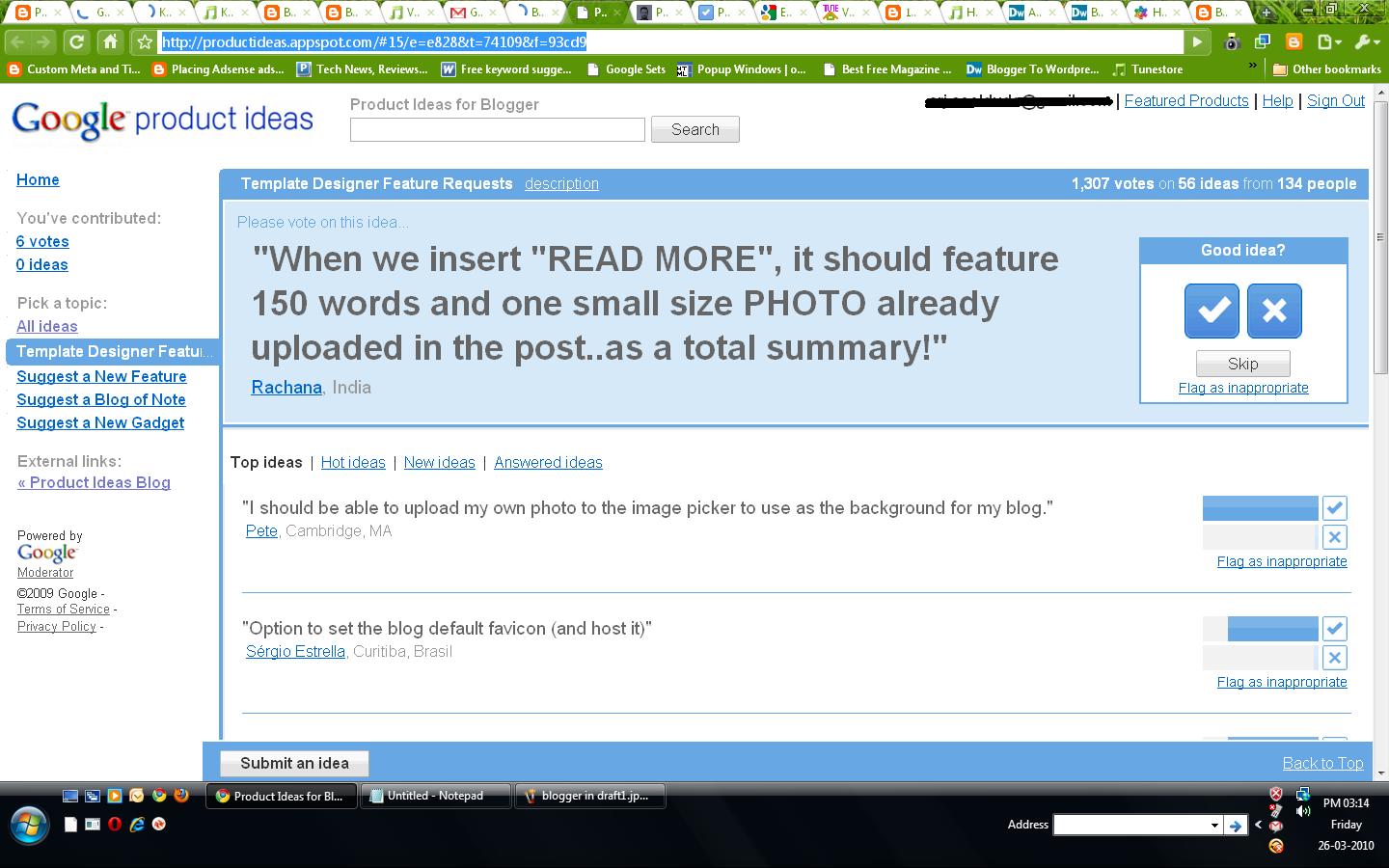Viewport: 1389px width, 868px height.
Task: Open the Suggest a New Gadget topic
Action: [x=100, y=422]
